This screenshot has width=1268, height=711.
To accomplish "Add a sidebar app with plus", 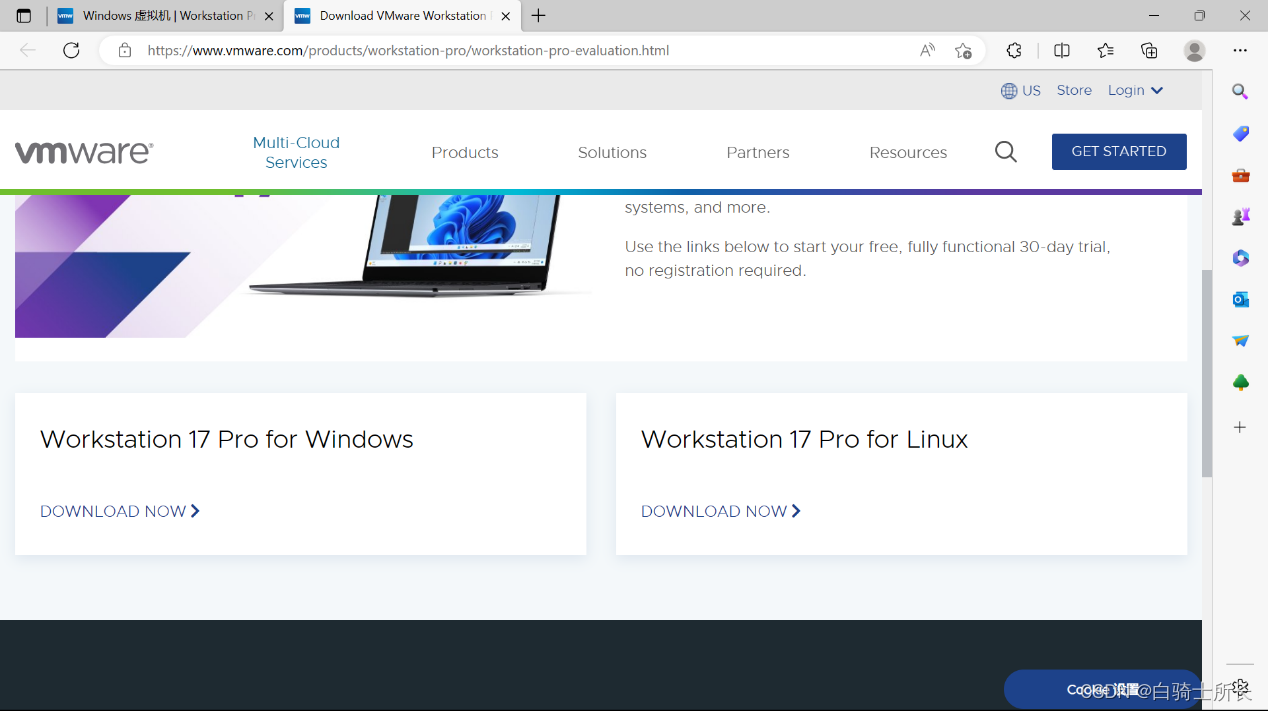I will pos(1240,427).
